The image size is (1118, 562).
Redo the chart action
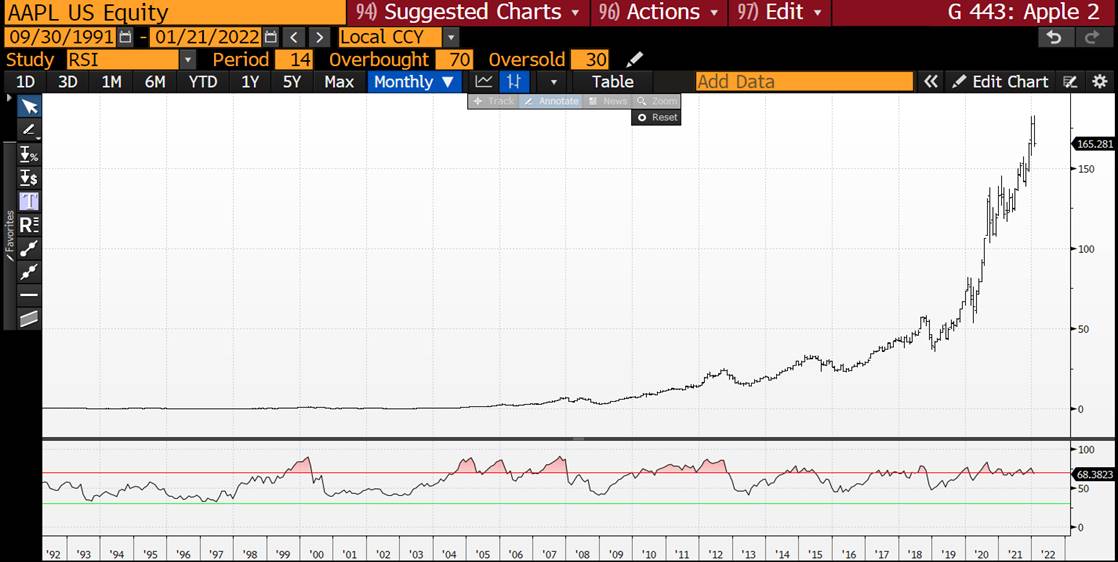pos(1092,37)
